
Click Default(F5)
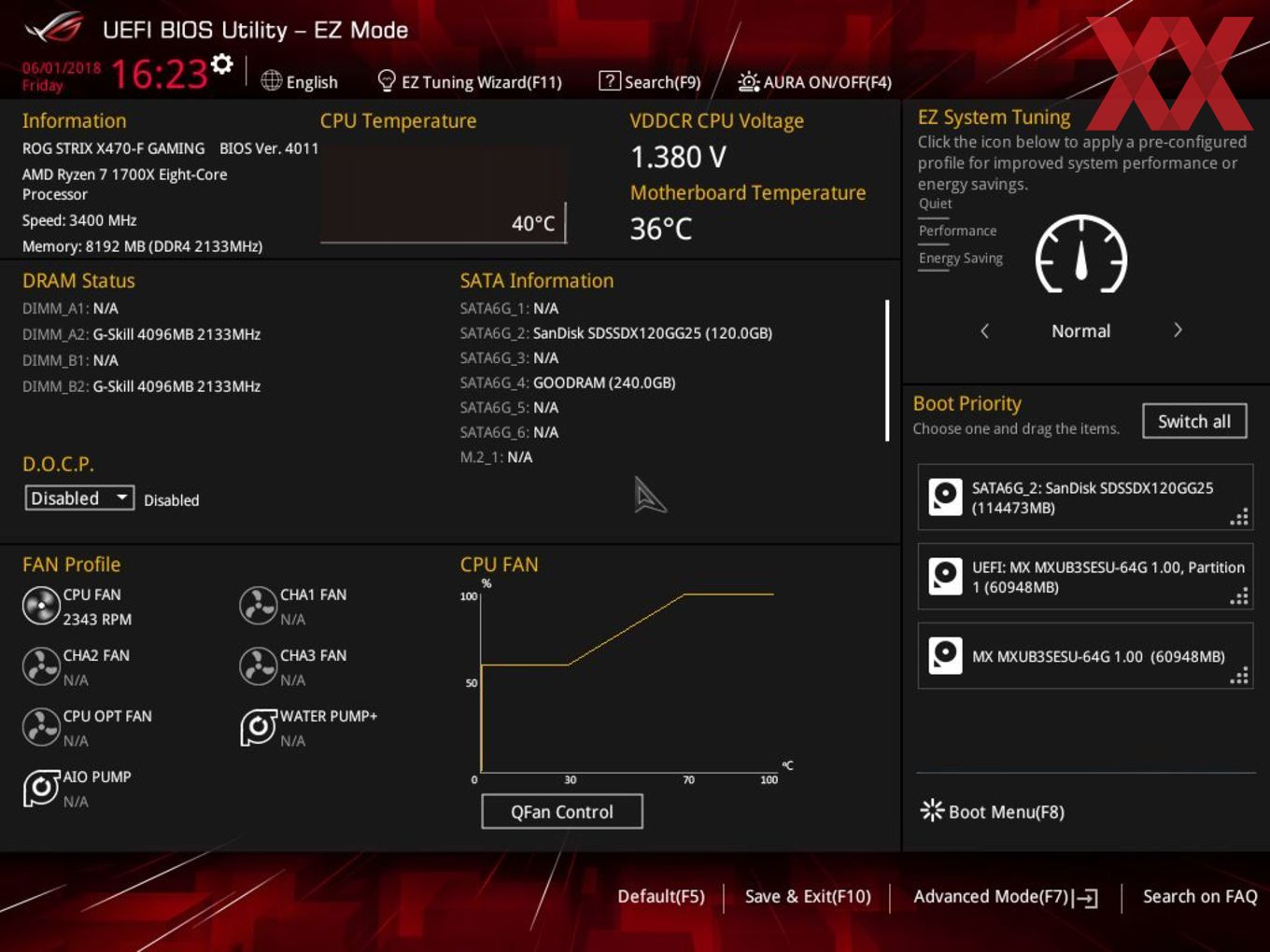click(661, 896)
